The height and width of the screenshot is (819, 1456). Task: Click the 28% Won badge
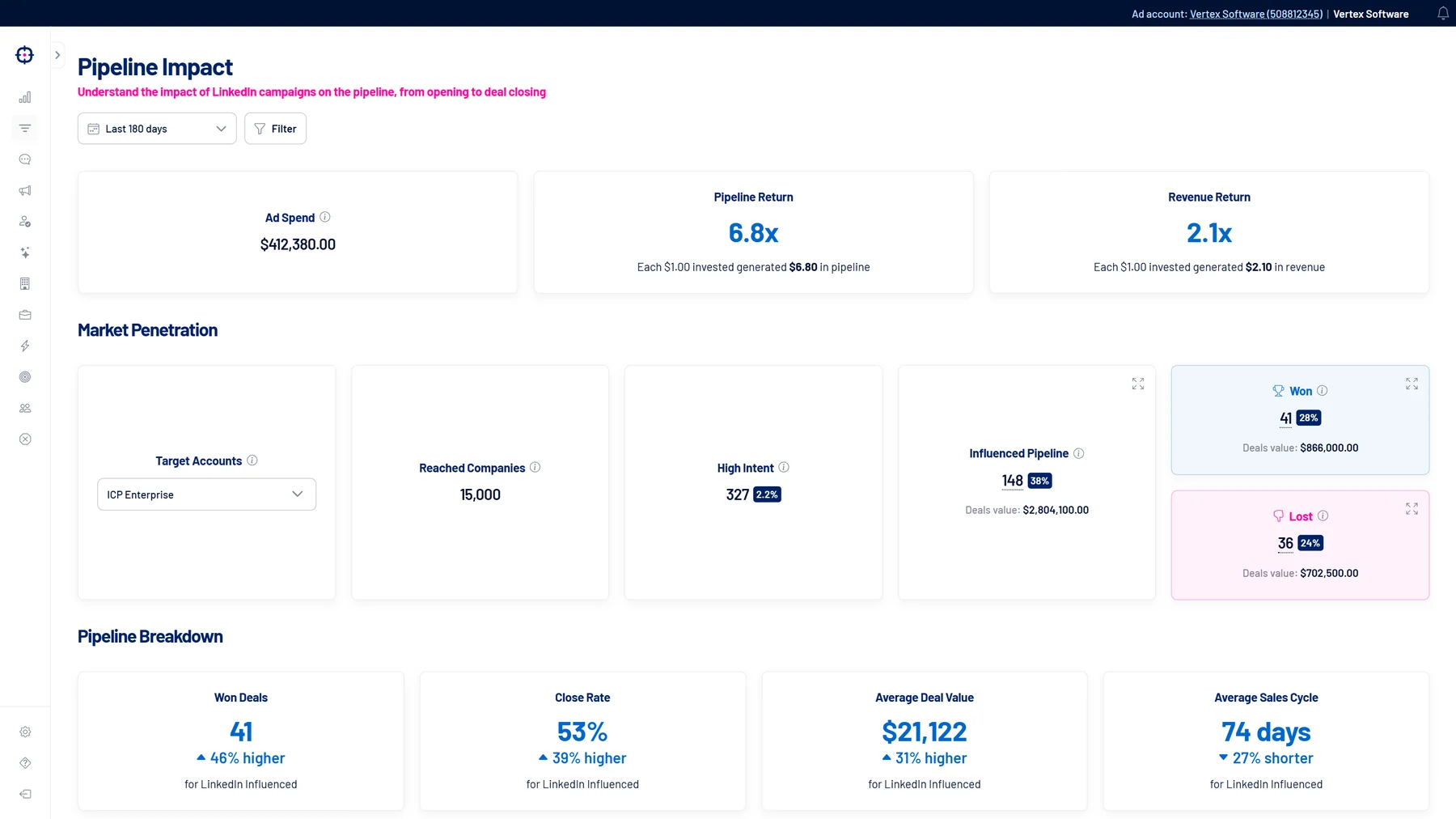1309,418
